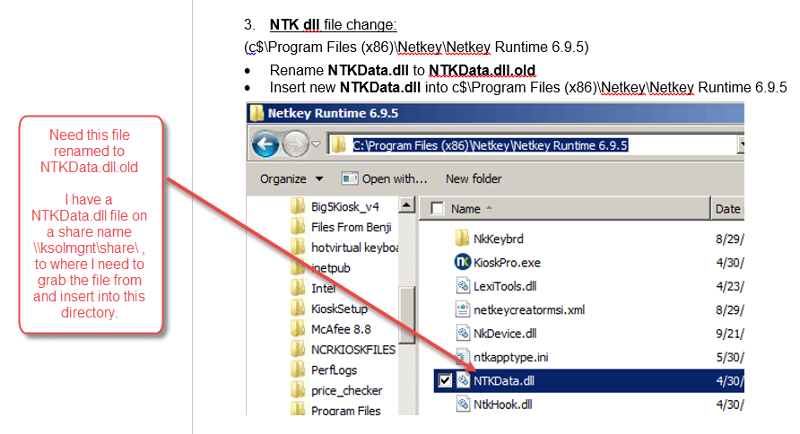800x434 pixels.
Task: Click the 9/21 date for NkDevice.dll
Action: point(730,334)
